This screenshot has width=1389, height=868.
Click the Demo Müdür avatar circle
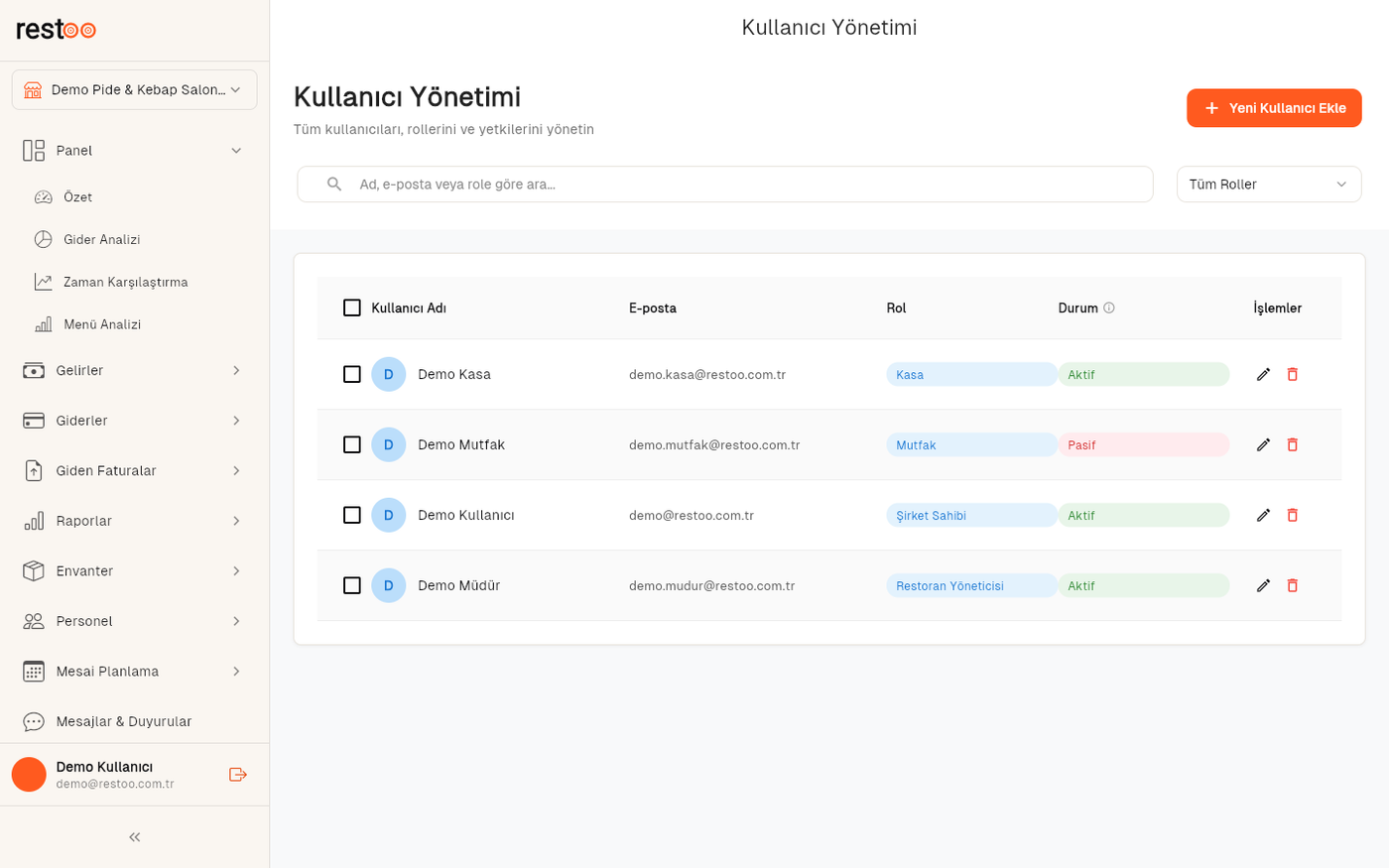click(389, 585)
